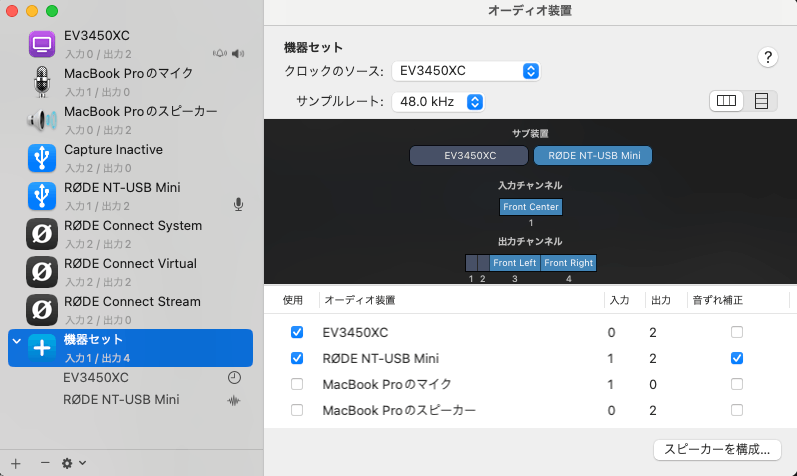This screenshot has width=797, height=476.
Task: Click the RØDE Connect Stream icon
Action: click(42, 310)
